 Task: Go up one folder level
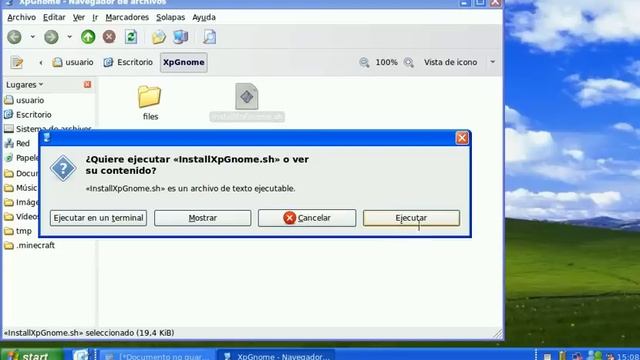tap(88, 37)
